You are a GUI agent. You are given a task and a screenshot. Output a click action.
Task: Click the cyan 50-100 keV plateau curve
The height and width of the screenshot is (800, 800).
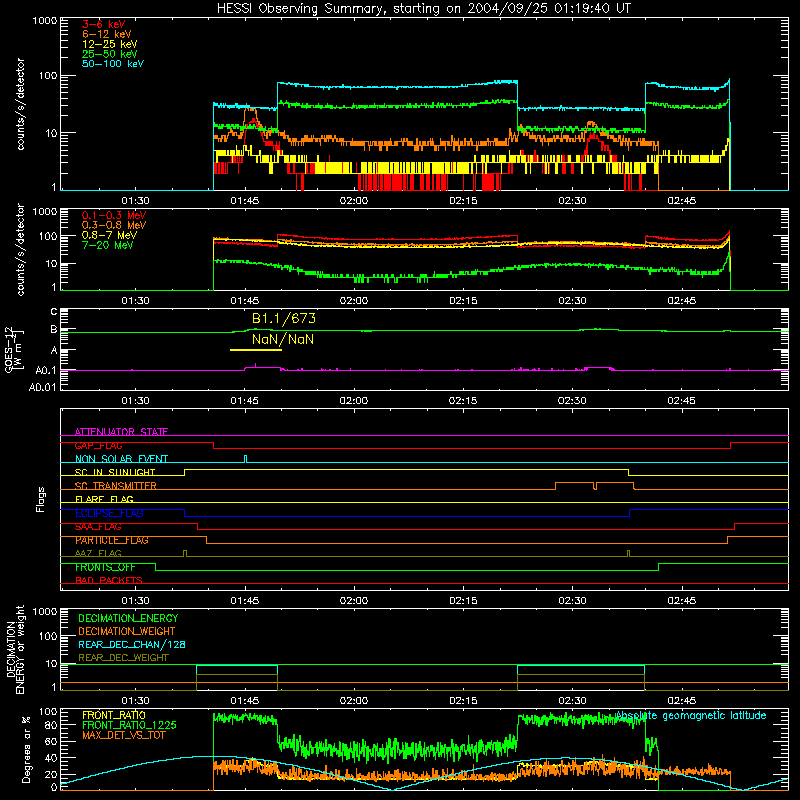pyautogui.click(x=397, y=86)
